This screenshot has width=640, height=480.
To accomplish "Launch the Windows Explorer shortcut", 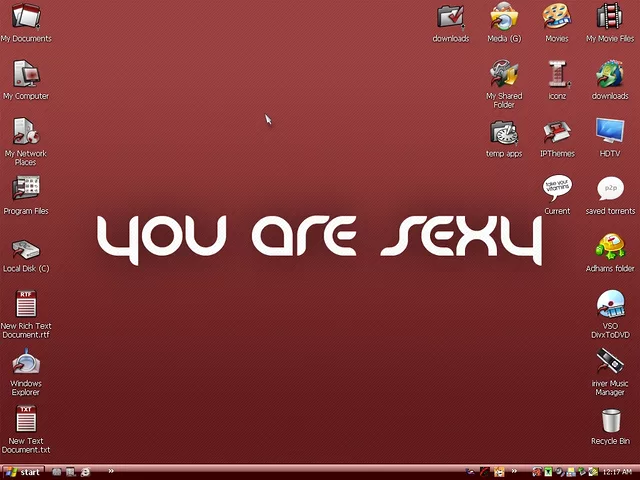I will 26,371.
